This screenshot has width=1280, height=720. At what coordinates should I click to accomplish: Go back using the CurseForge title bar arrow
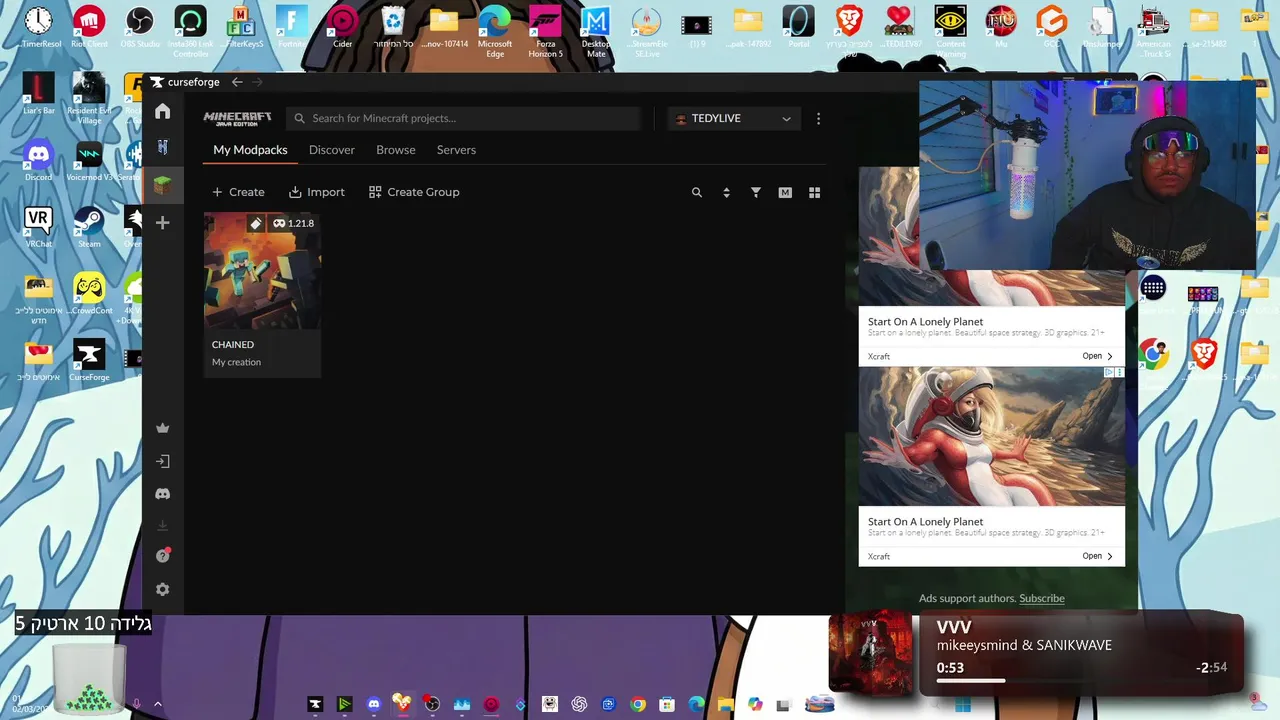click(x=237, y=82)
